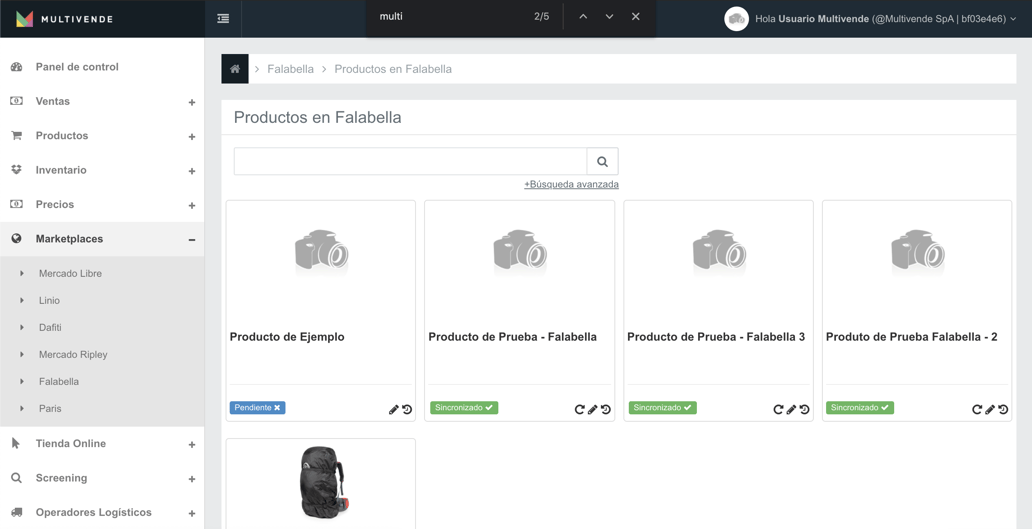Click the Panel de control dashboard icon
Viewport: 1032px width, 529px height.
coord(16,67)
